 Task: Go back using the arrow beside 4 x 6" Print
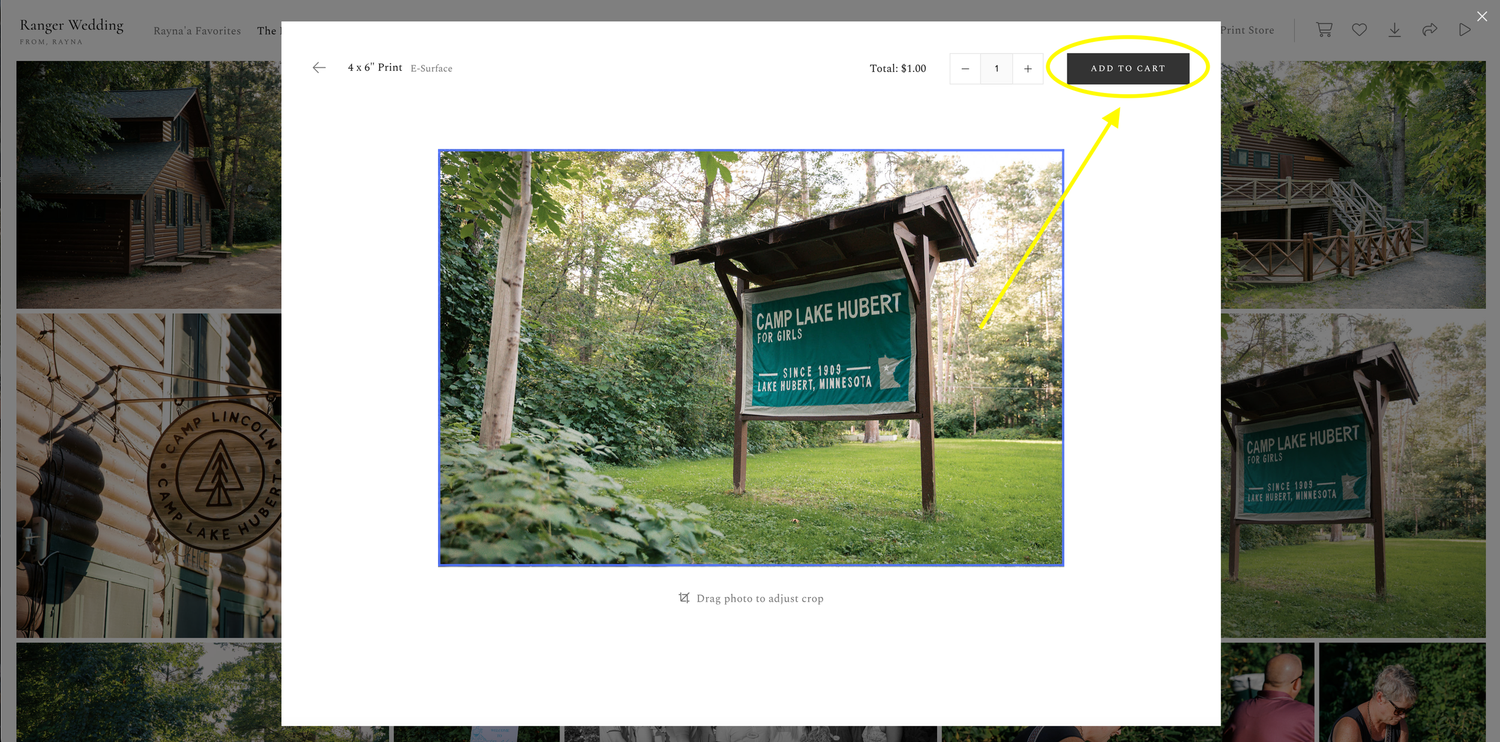319,68
